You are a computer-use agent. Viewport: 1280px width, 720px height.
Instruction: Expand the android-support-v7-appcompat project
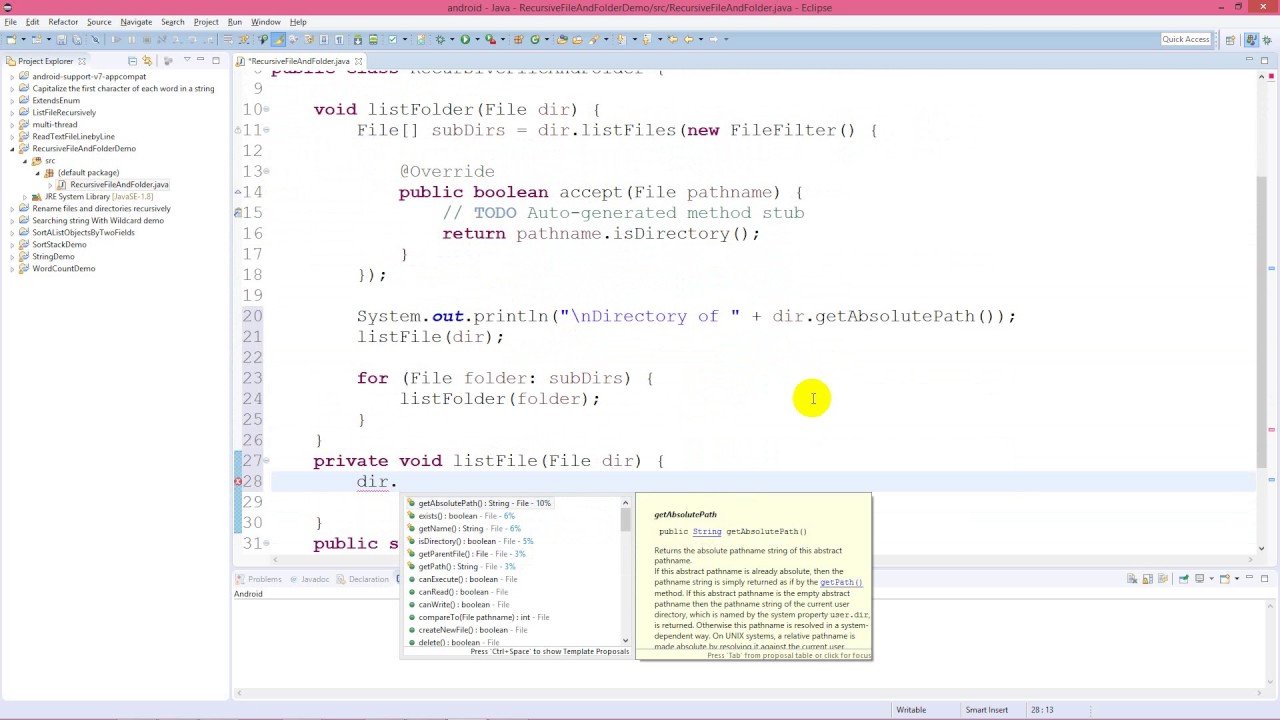[x=12, y=76]
